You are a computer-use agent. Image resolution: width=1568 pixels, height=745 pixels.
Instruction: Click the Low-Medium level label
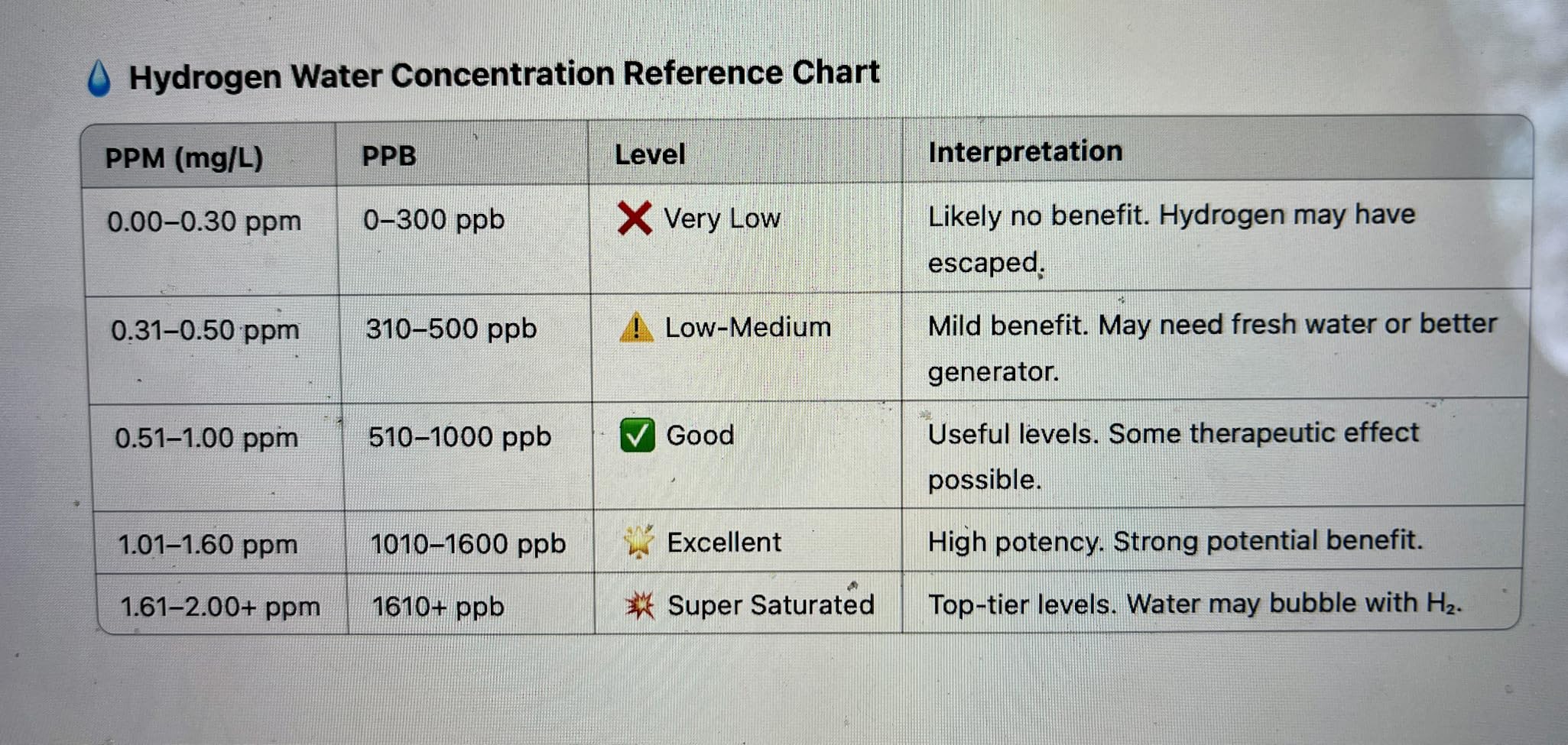[748, 328]
